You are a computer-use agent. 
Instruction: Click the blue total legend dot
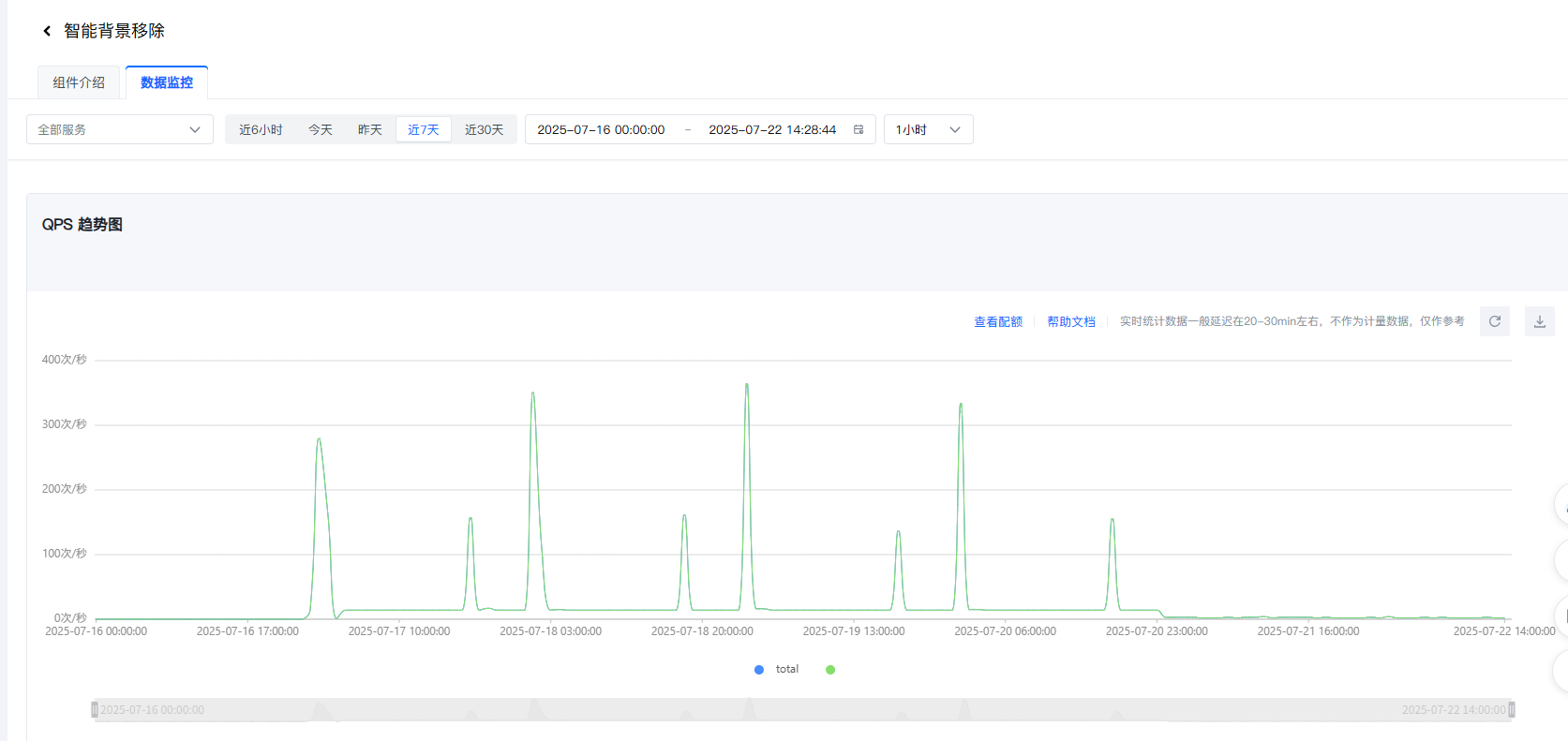[x=759, y=670]
